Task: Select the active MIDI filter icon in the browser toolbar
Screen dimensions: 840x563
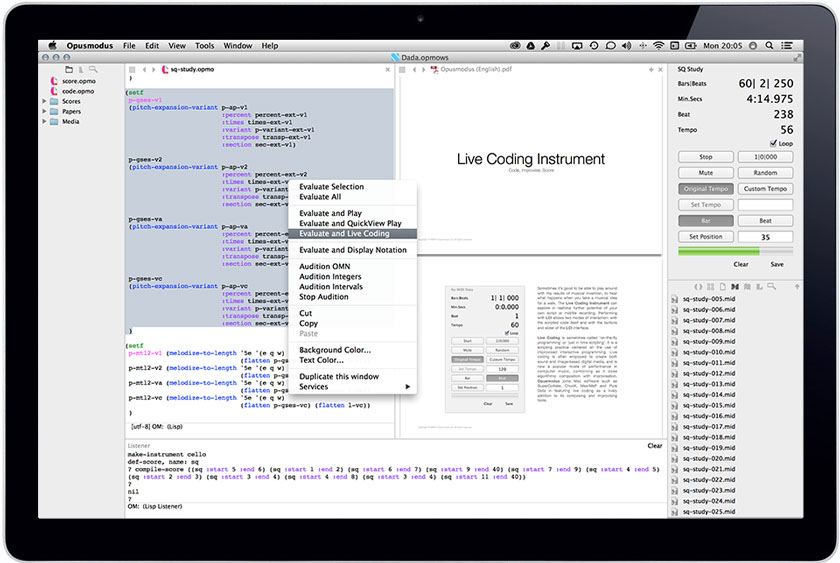Action: [x=734, y=287]
